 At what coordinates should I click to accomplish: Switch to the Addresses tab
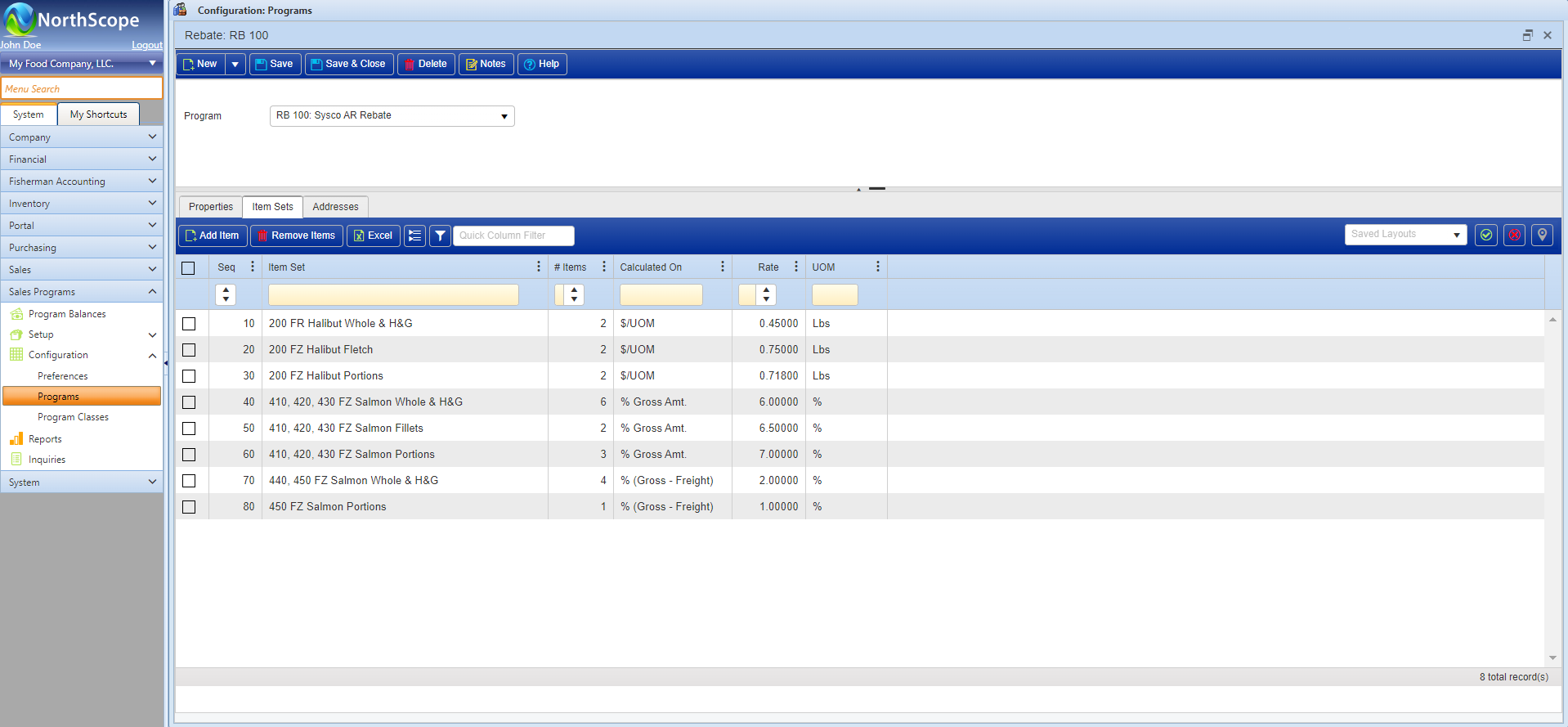point(335,207)
